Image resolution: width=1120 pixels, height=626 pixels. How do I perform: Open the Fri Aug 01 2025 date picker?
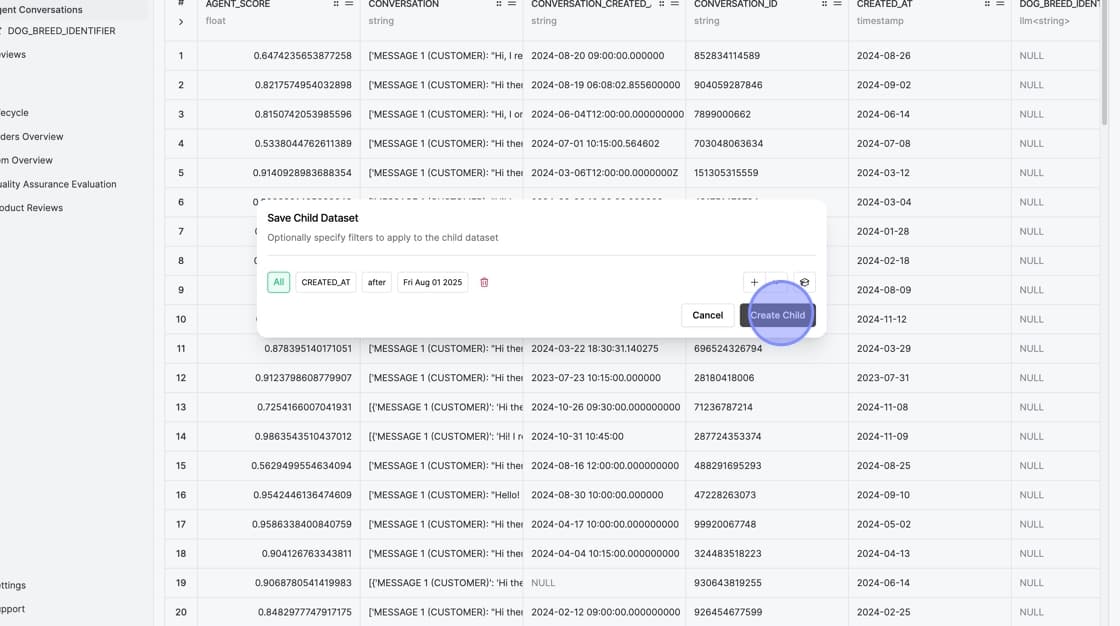click(x=432, y=283)
